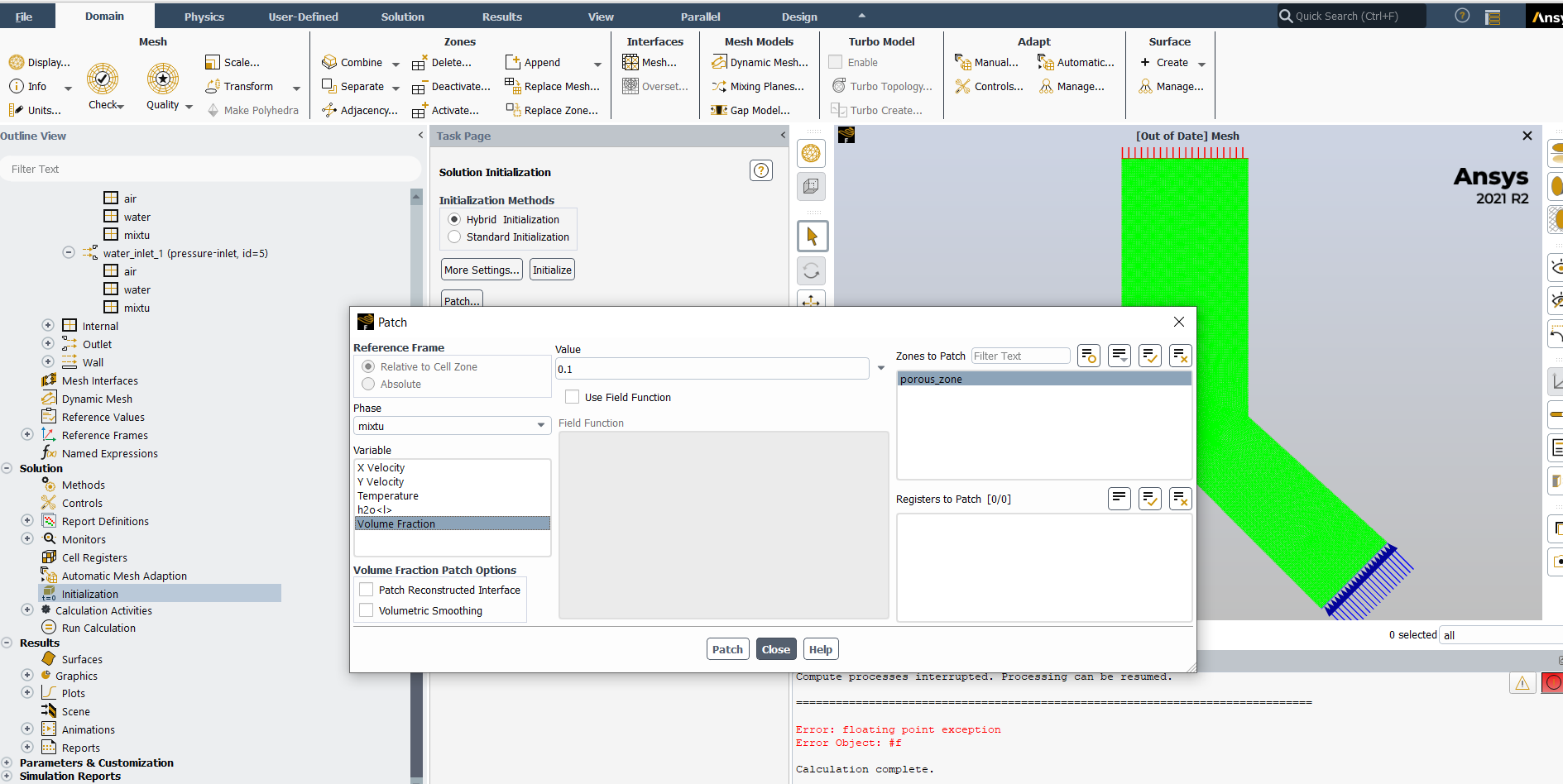Switch to the Results ribbon tab

(x=502, y=17)
